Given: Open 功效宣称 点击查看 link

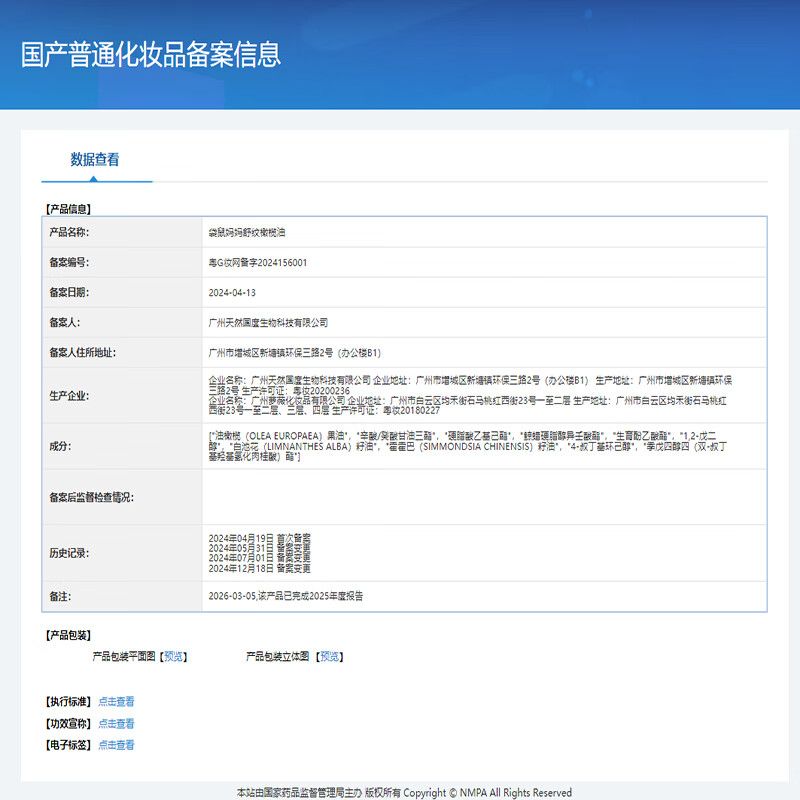Looking at the screenshot, I should (x=116, y=723).
